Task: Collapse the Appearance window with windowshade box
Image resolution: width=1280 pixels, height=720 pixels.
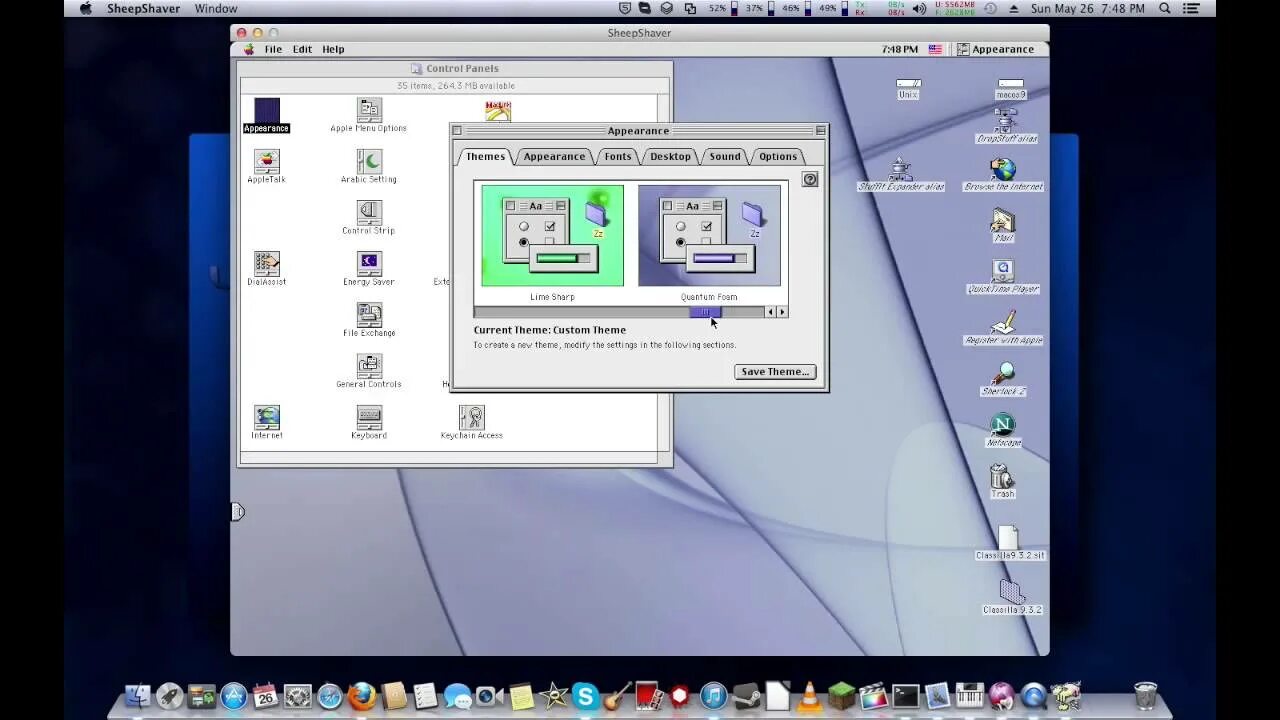Action: [x=820, y=131]
